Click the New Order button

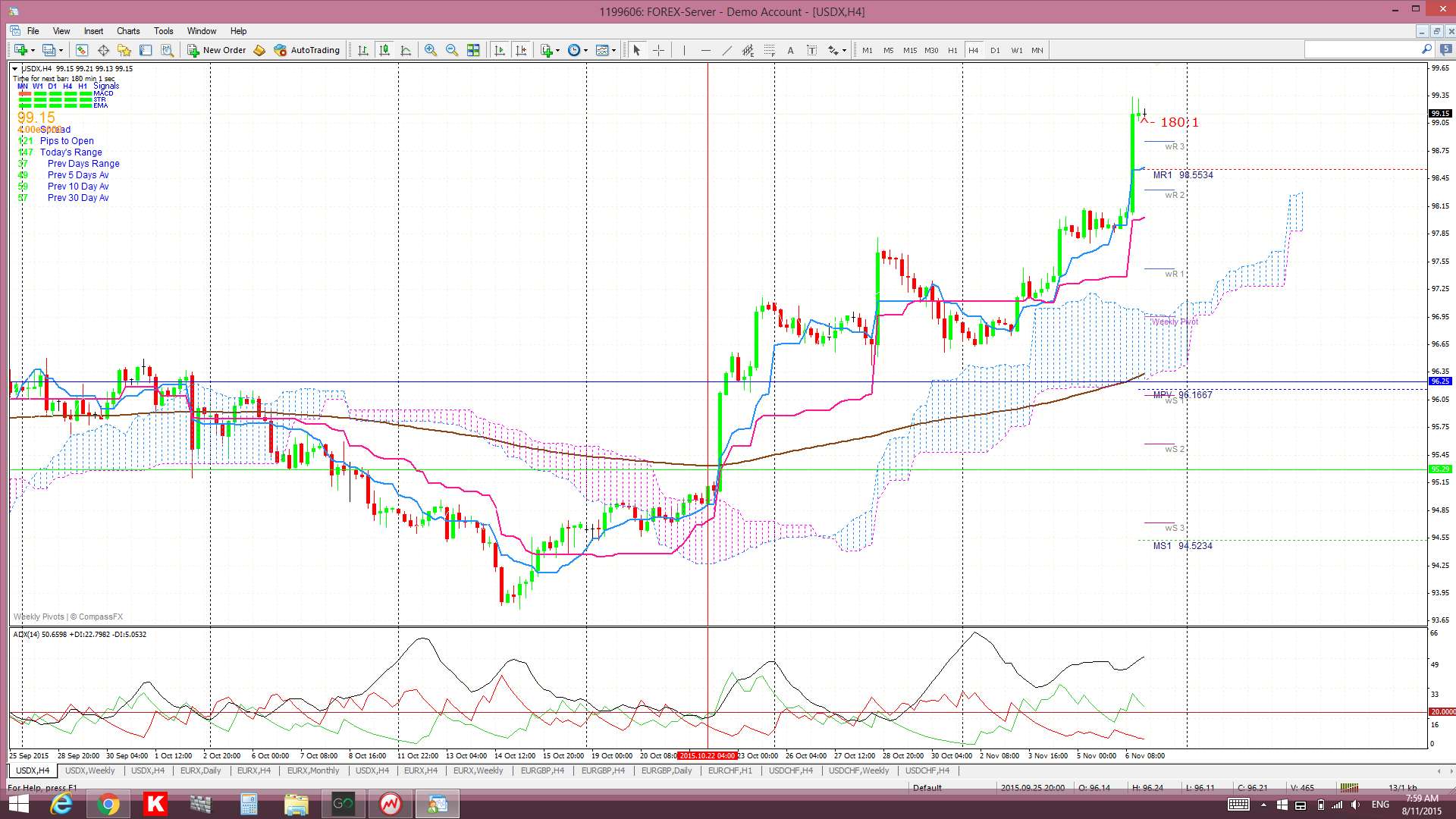pos(217,50)
